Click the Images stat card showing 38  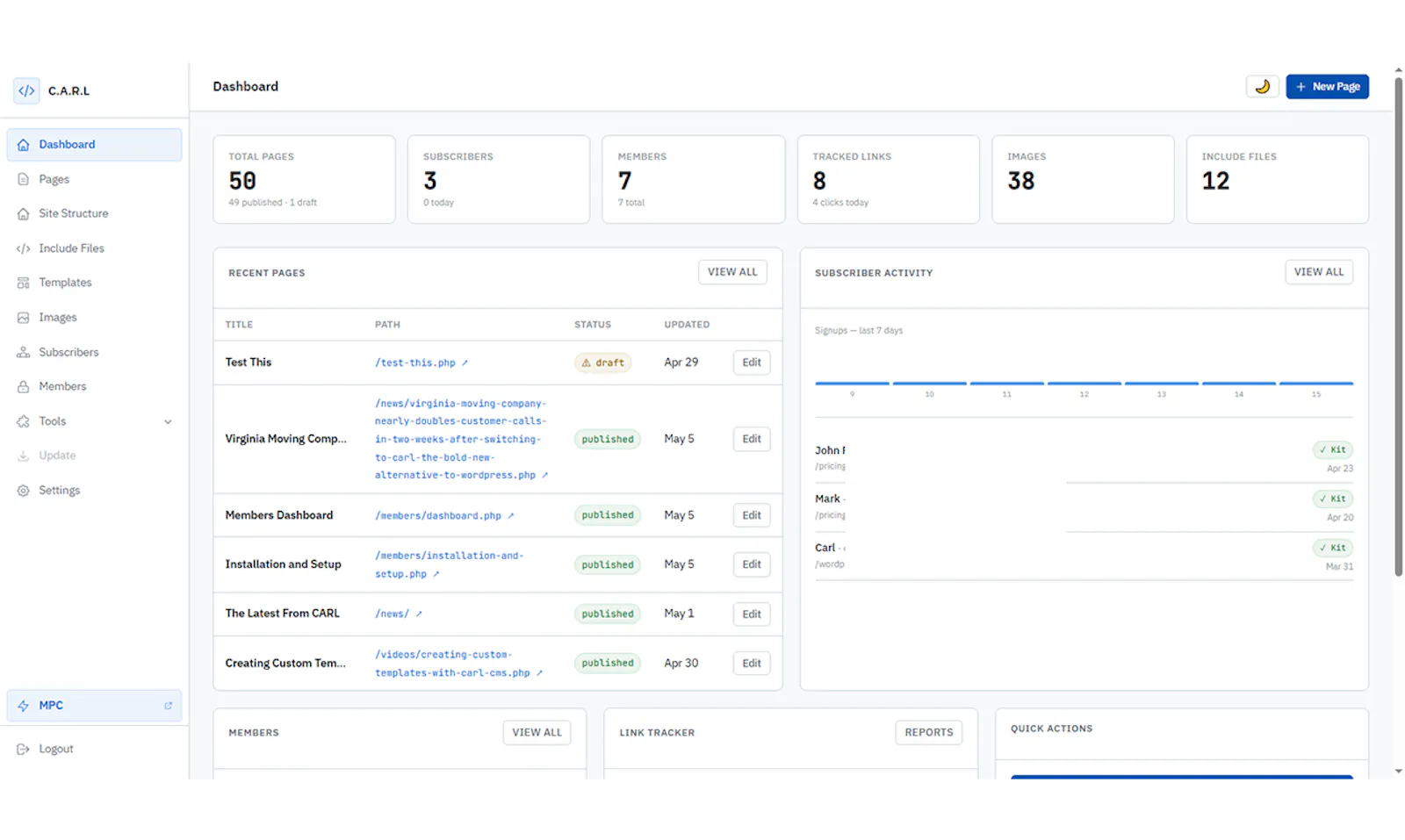[1083, 179]
